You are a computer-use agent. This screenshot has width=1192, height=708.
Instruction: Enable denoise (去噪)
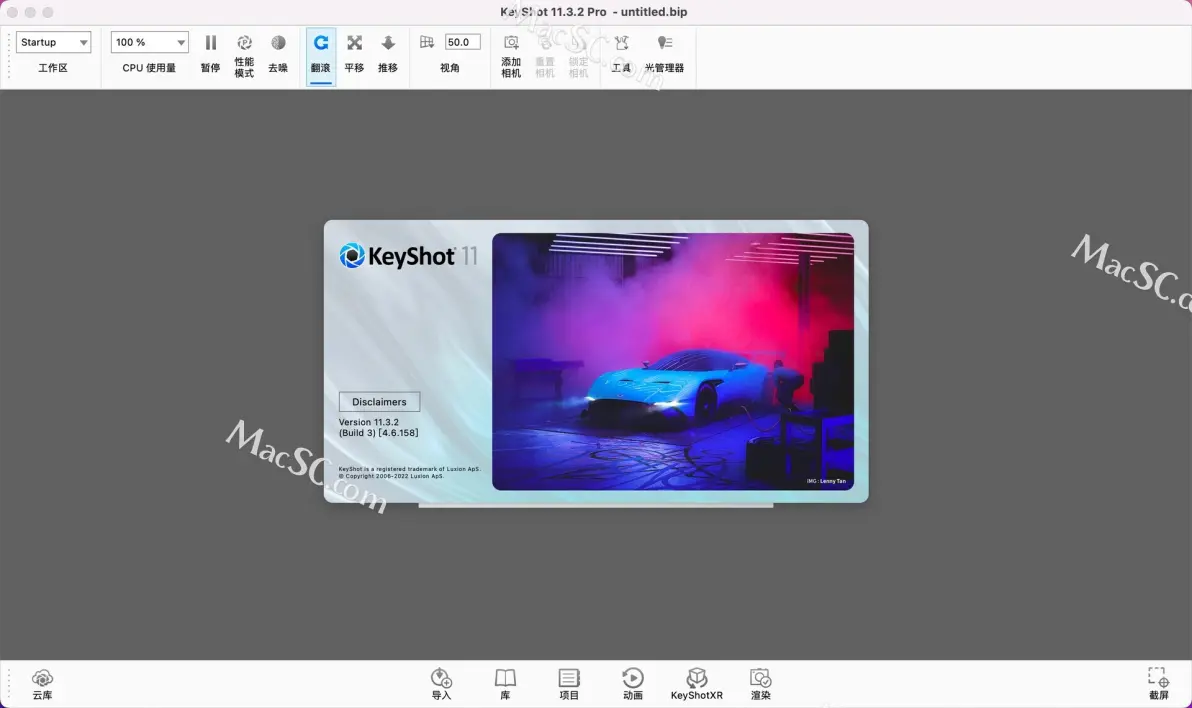(x=278, y=52)
